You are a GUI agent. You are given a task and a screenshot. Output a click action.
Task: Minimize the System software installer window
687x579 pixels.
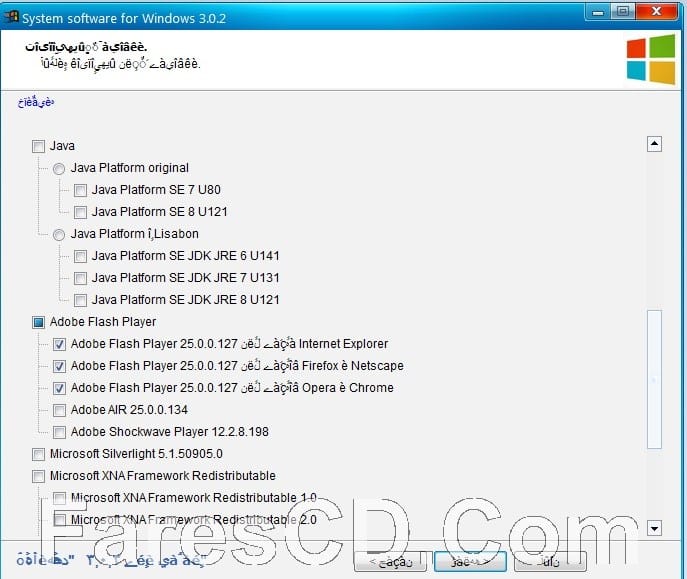point(598,12)
